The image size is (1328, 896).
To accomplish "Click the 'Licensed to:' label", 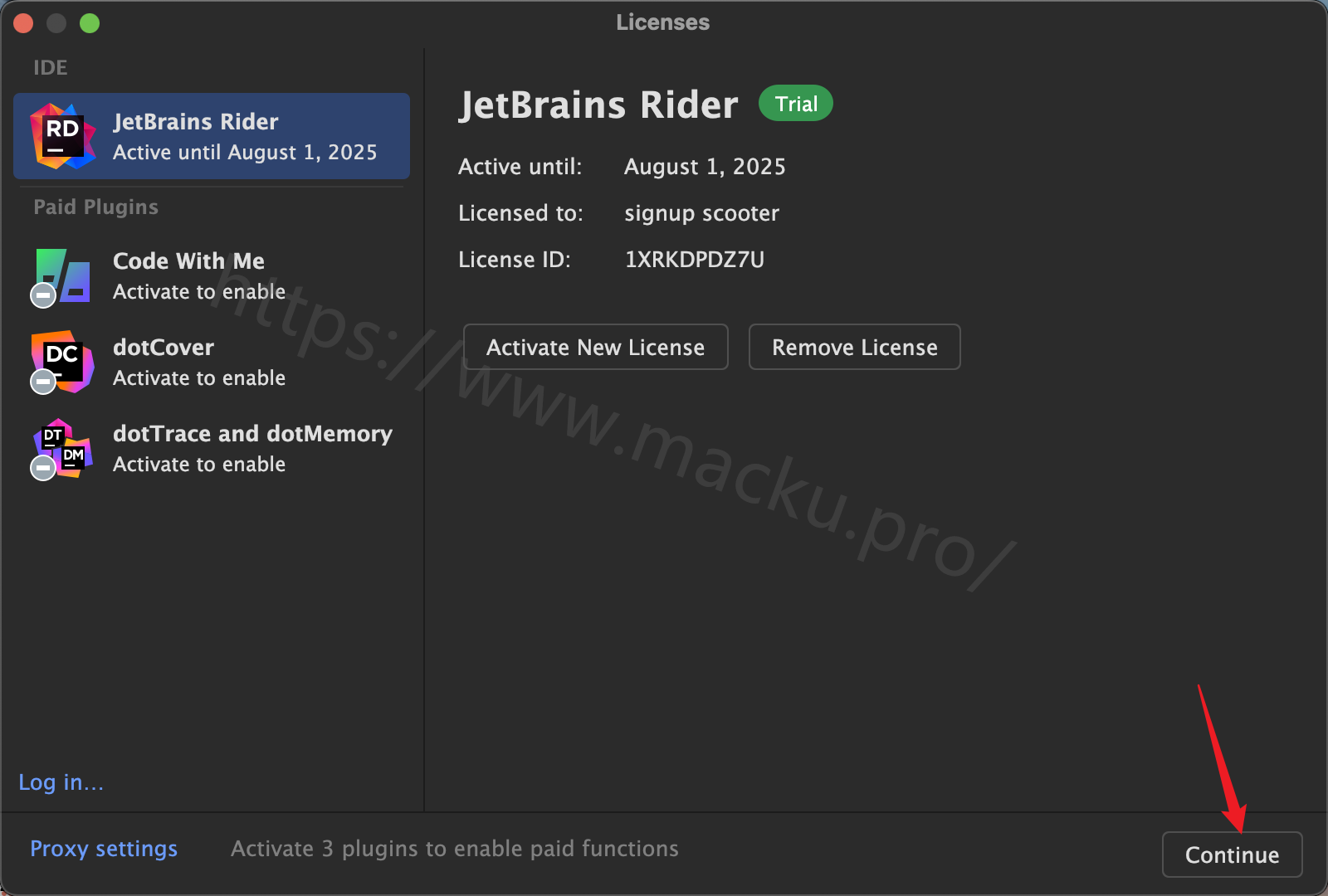I will tap(520, 213).
